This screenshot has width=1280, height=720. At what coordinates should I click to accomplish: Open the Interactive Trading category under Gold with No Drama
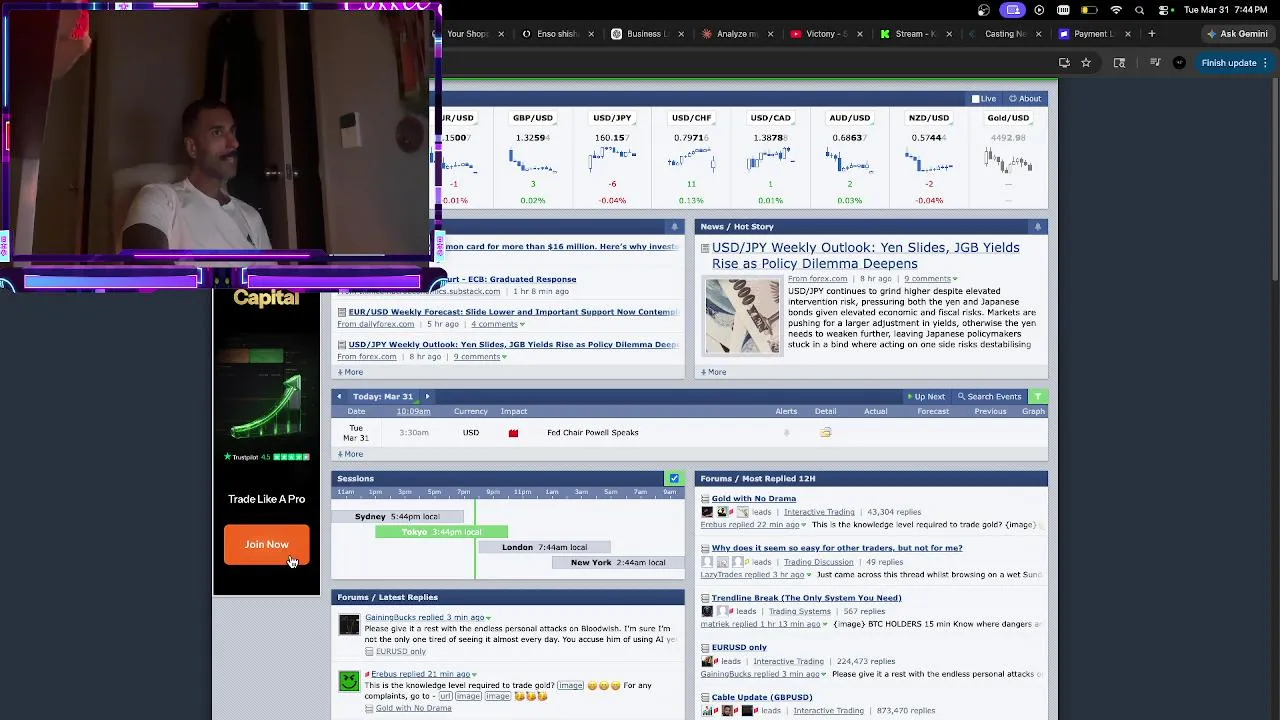click(819, 512)
